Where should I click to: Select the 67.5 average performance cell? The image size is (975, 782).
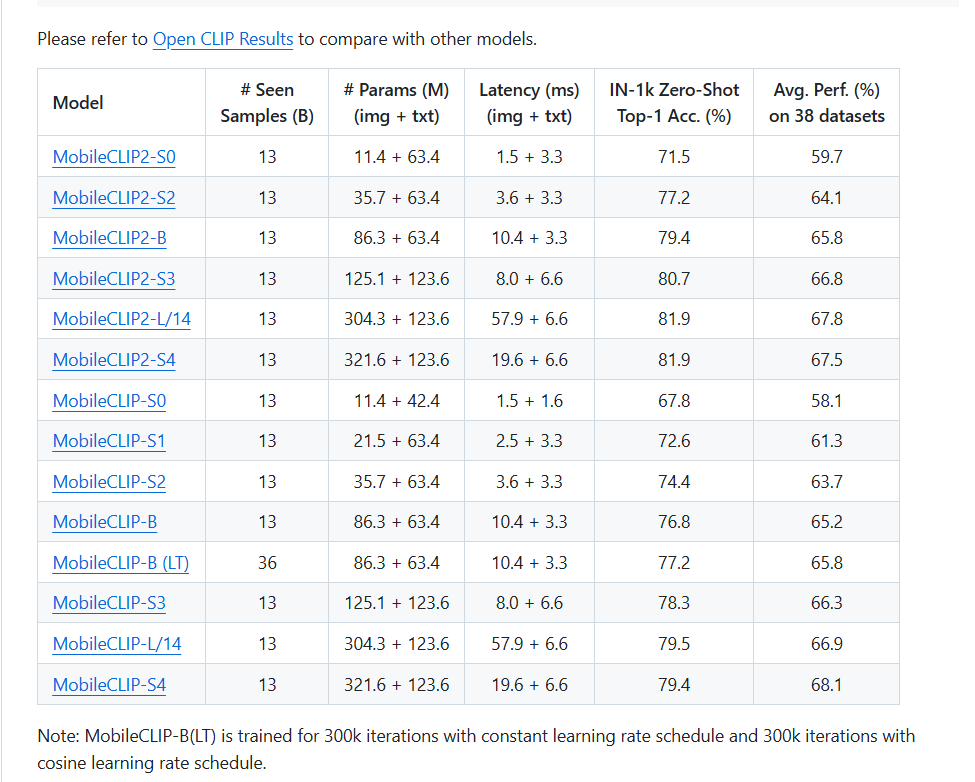click(x=826, y=360)
